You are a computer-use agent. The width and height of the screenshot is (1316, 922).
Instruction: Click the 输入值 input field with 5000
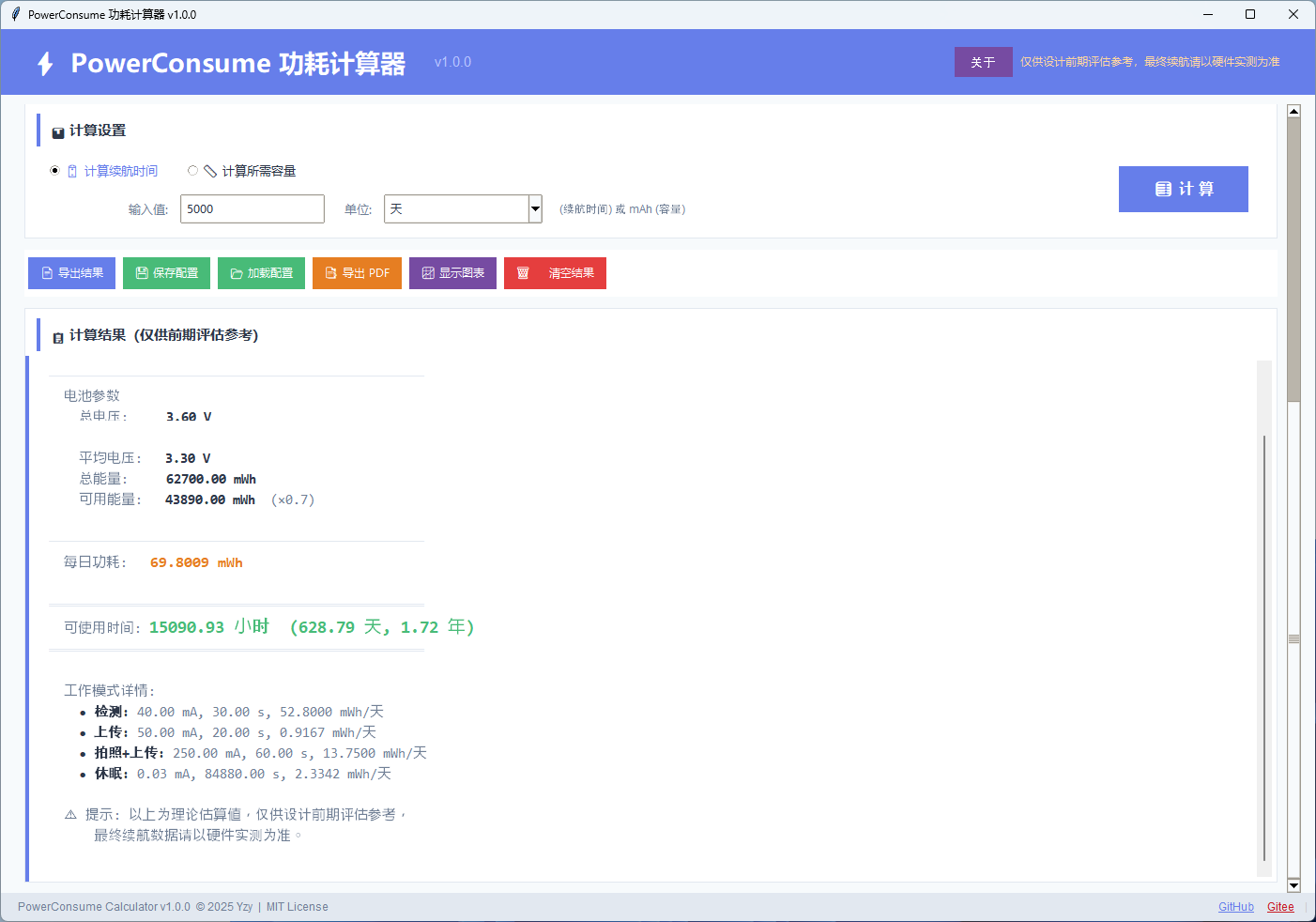(252, 208)
